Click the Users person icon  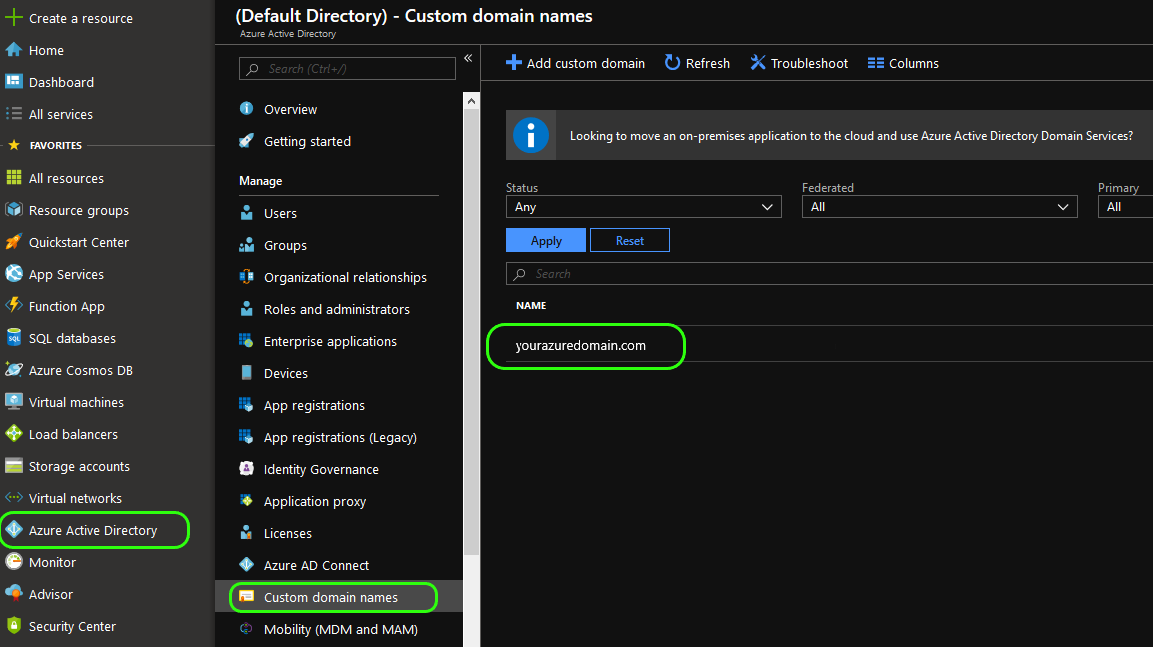(x=246, y=213)
